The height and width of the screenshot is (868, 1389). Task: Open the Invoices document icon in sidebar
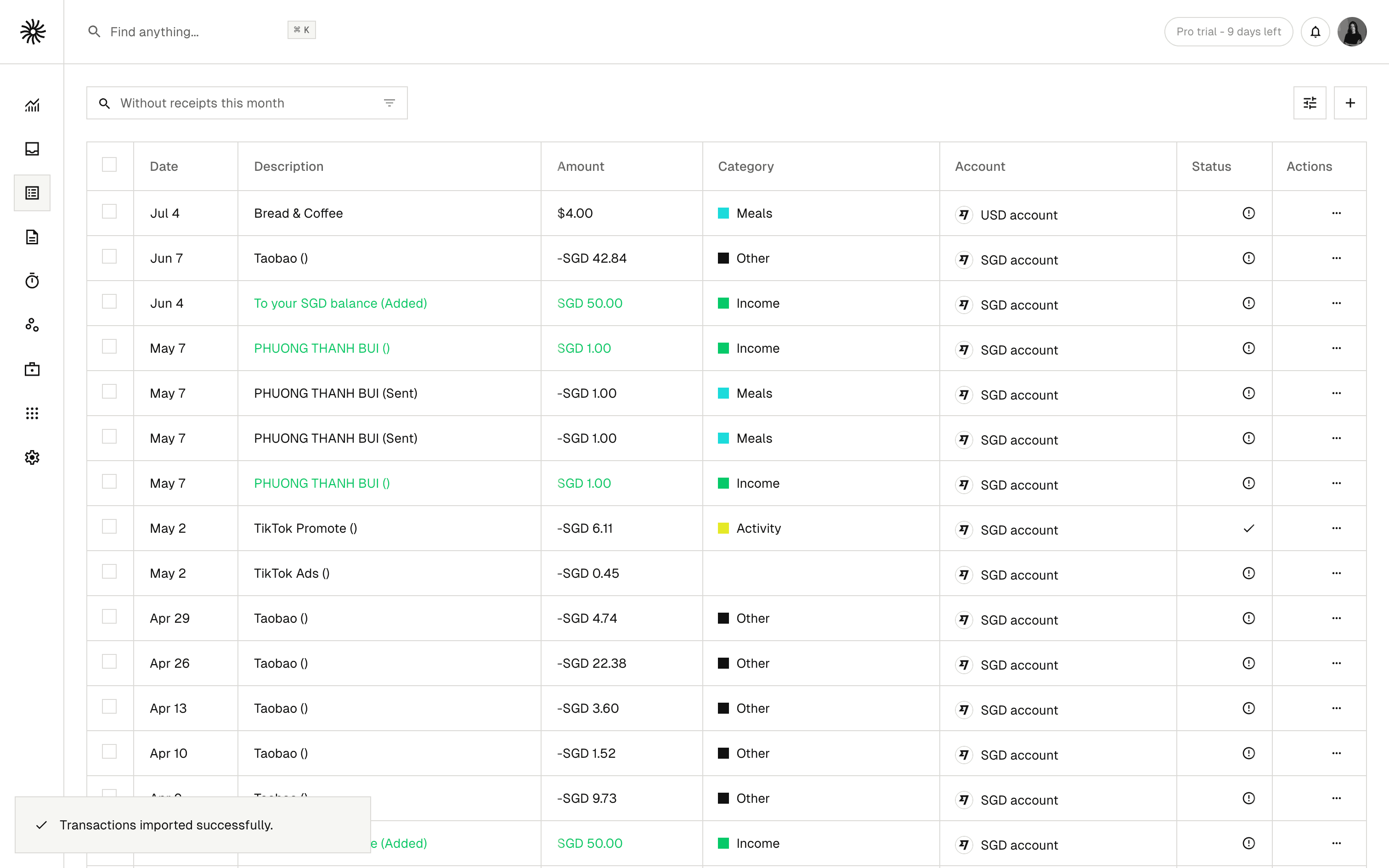pyautogui.click(x=32, y=237)
